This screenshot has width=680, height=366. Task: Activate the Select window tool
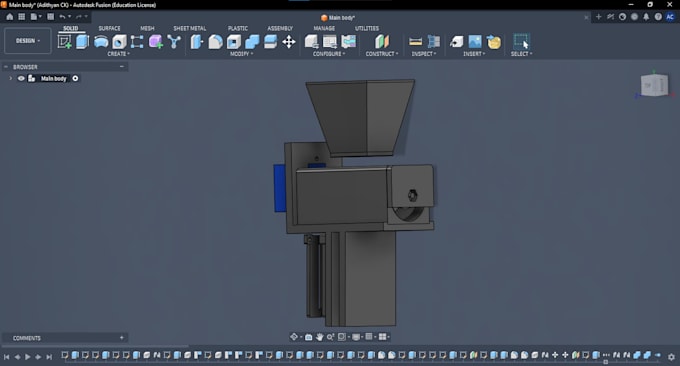pyautogui.click(x=521, y=42)
